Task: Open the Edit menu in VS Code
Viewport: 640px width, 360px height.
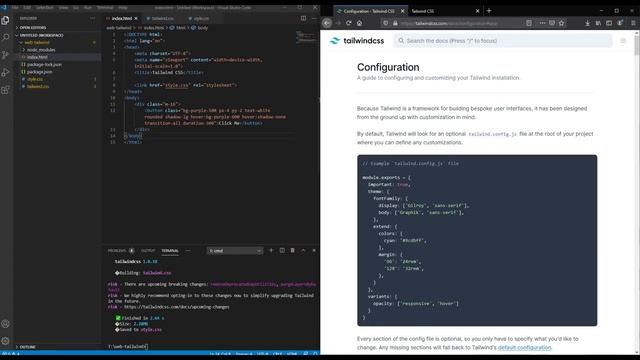Action: pyautogui.click(x=27, y=7)
